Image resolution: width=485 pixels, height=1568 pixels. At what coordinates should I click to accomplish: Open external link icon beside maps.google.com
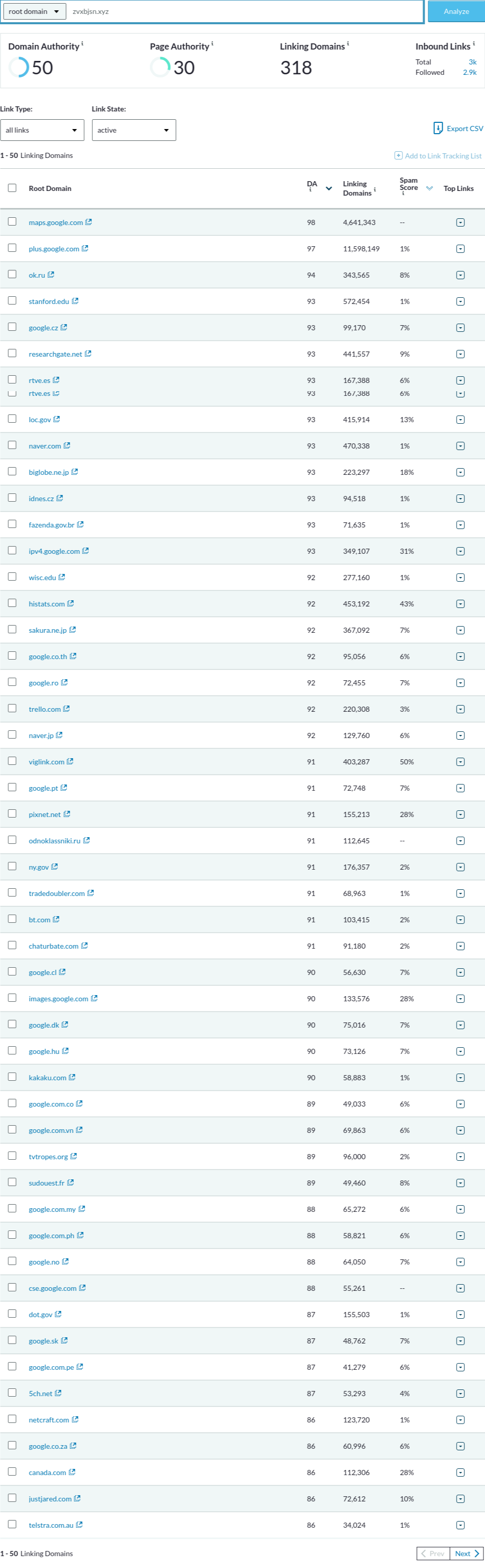[x=89, y=222]
